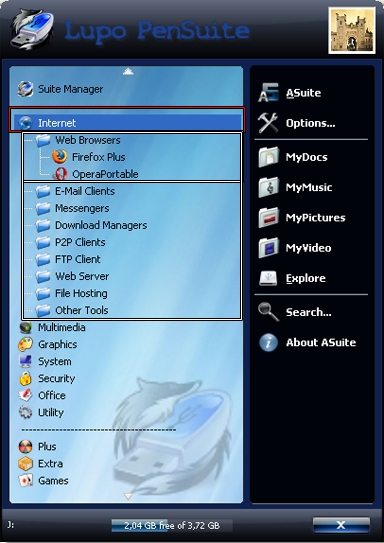Click the Web Browsers folder icon

click(x=43, y=140)
